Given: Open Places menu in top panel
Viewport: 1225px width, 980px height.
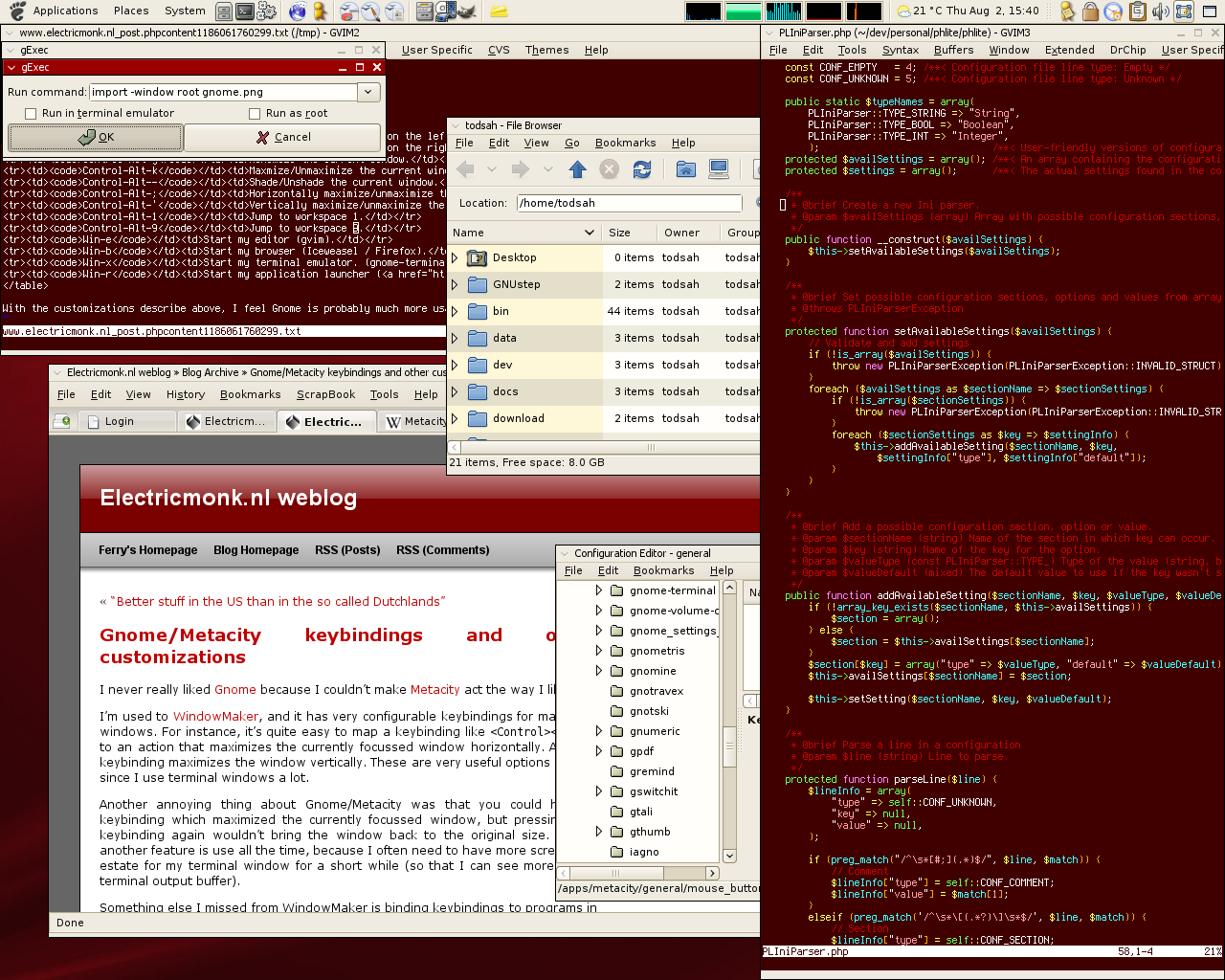Looking at the screenshot, I should [x=131, y=11].
